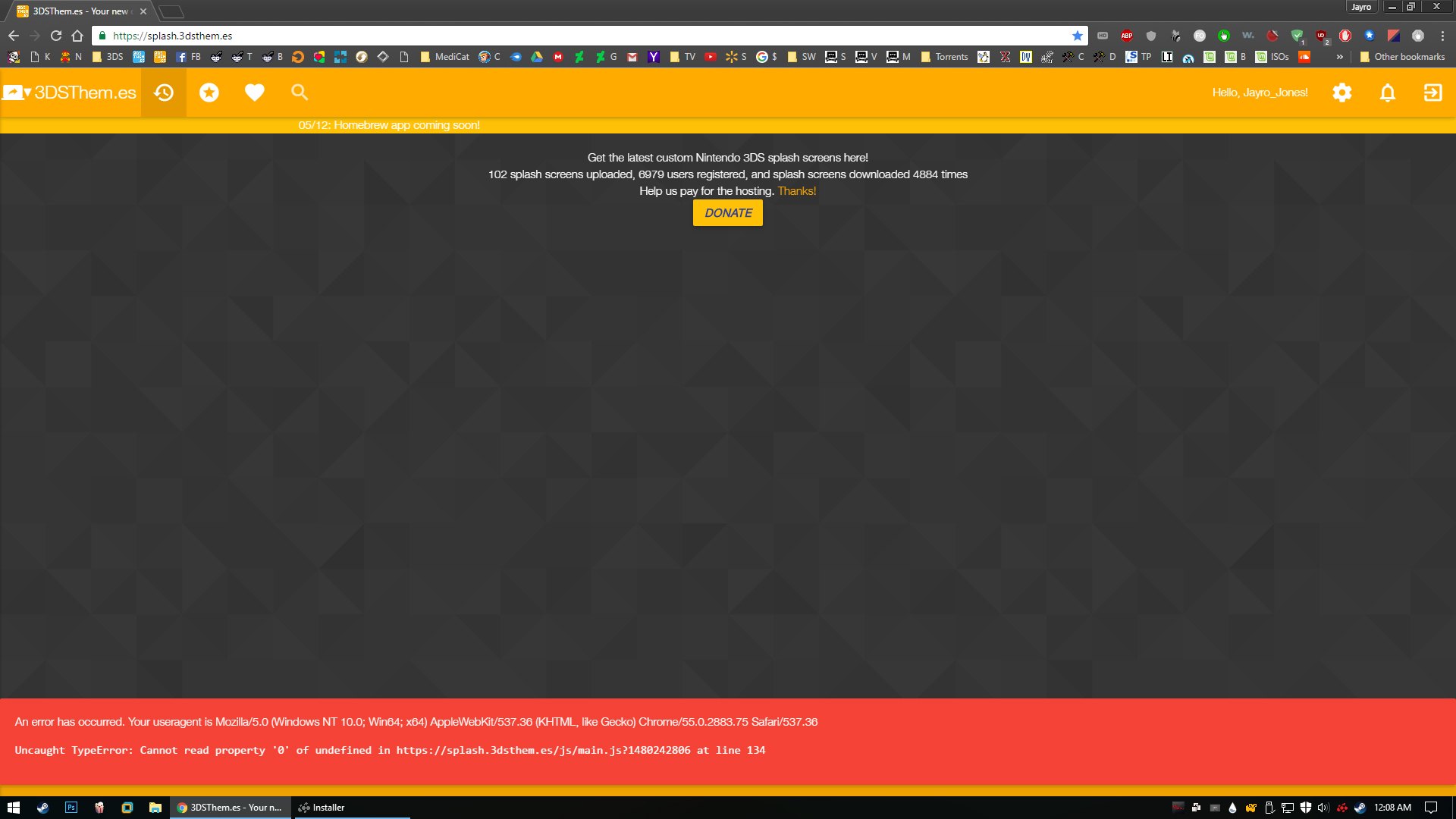
Task: Open the Chrome three-dot menu
Action: (x=1442, y=36)
